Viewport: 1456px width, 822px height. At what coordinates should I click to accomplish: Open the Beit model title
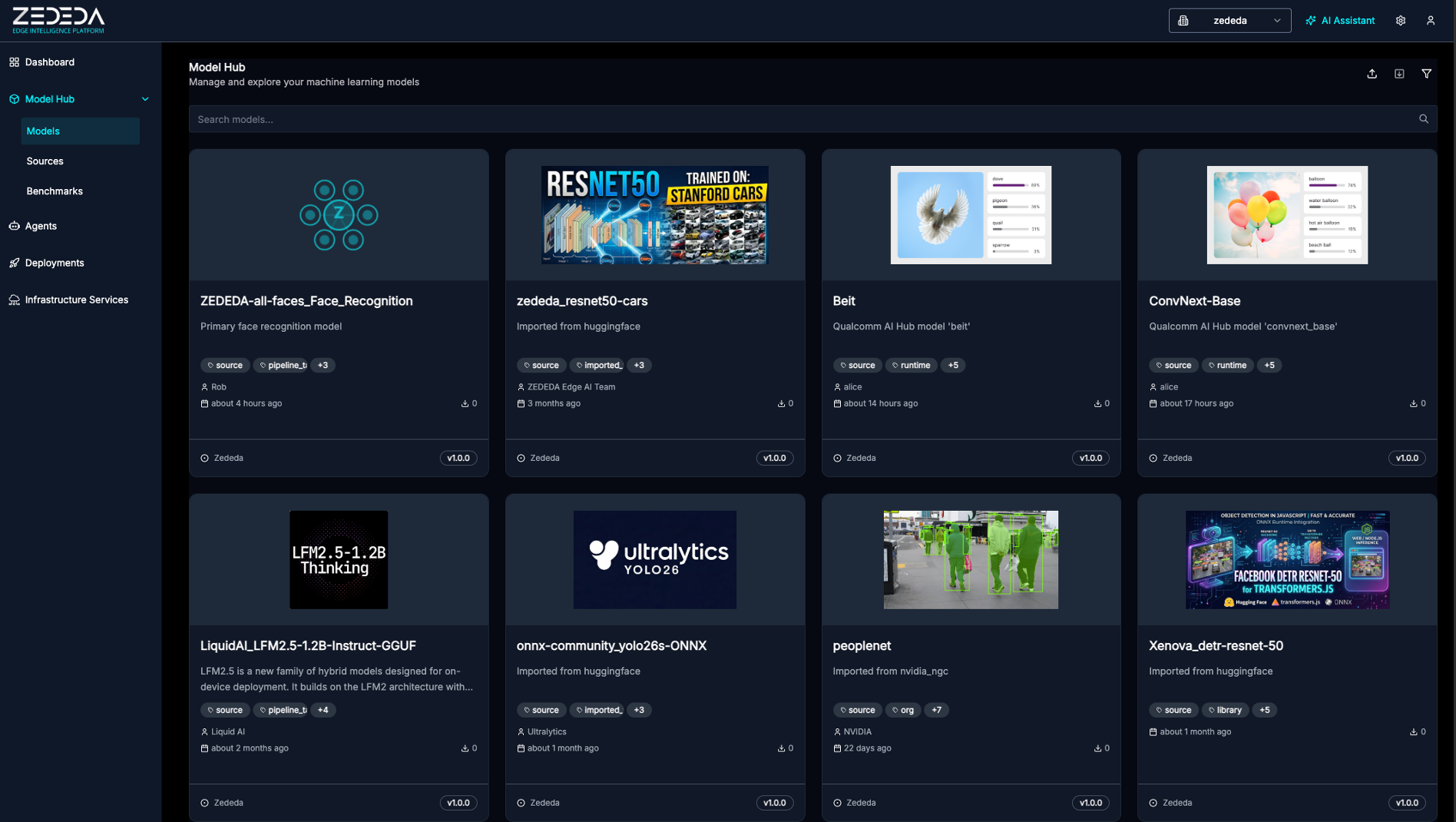click(843, 301)
